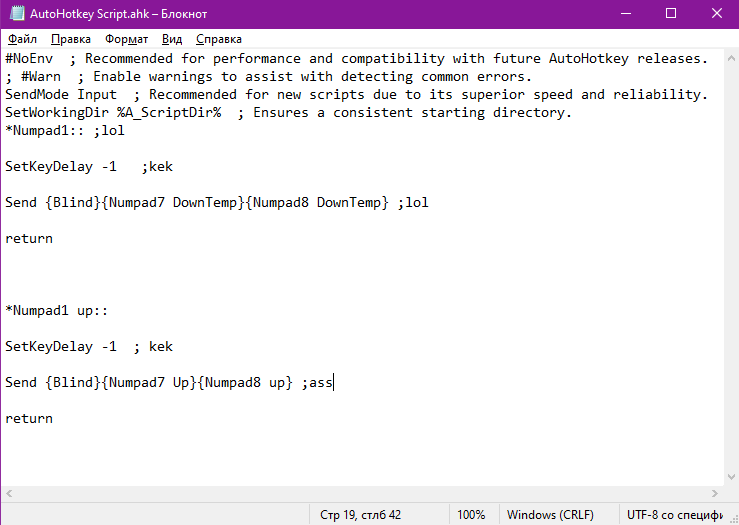Click the UTF-8 encoding status indicator

click(674, 515)
